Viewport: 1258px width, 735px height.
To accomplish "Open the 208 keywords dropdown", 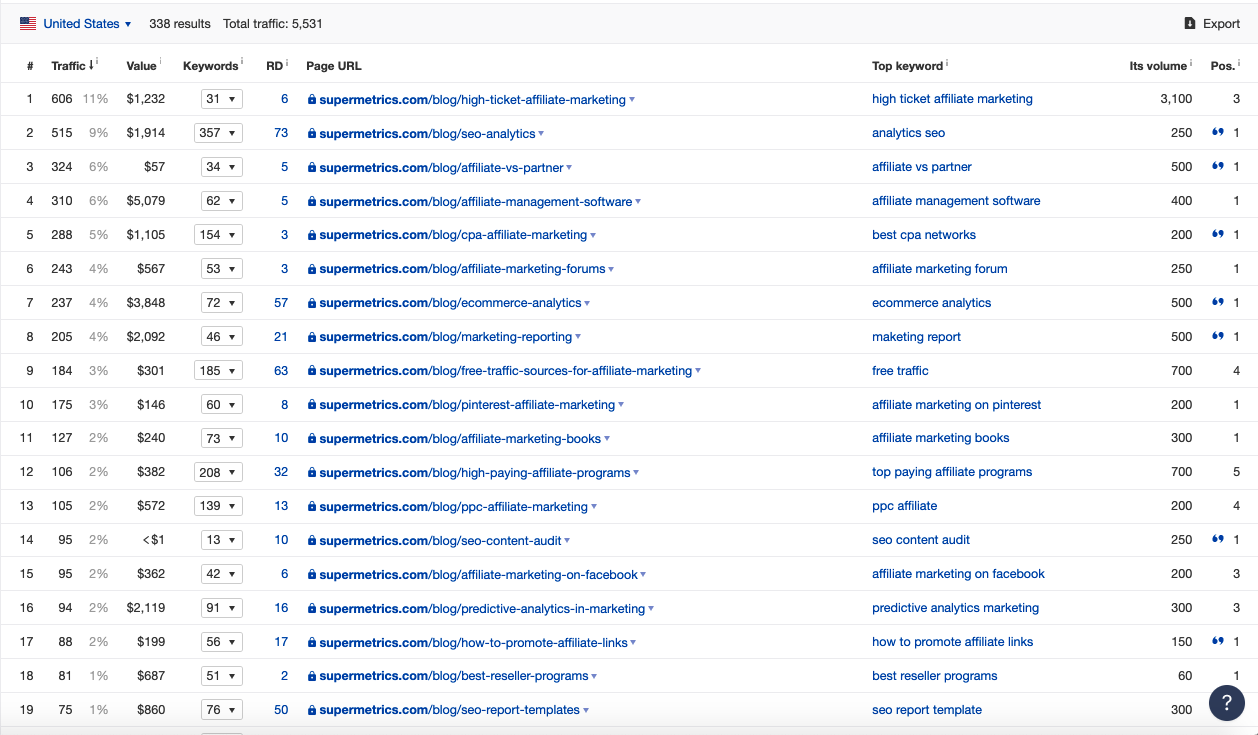I will click(218, 472).
